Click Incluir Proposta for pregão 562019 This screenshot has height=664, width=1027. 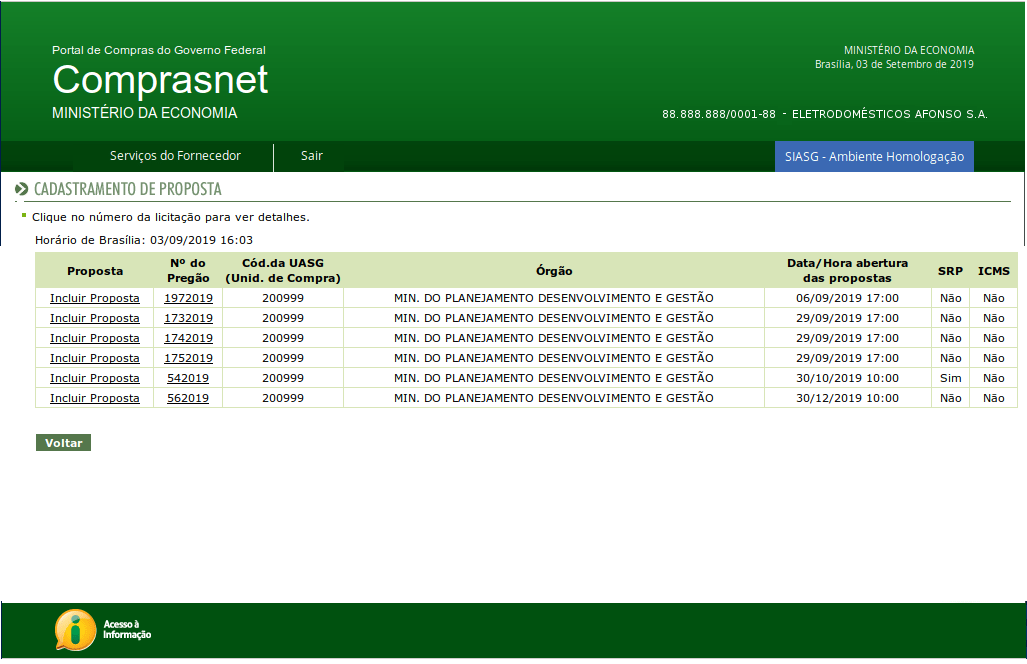95,398
